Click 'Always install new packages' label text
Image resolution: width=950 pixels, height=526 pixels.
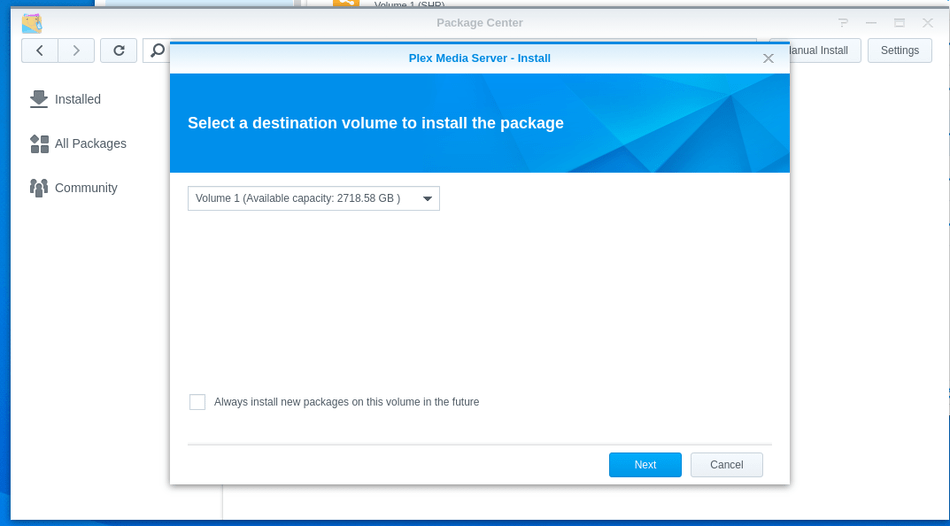(347, 402)
